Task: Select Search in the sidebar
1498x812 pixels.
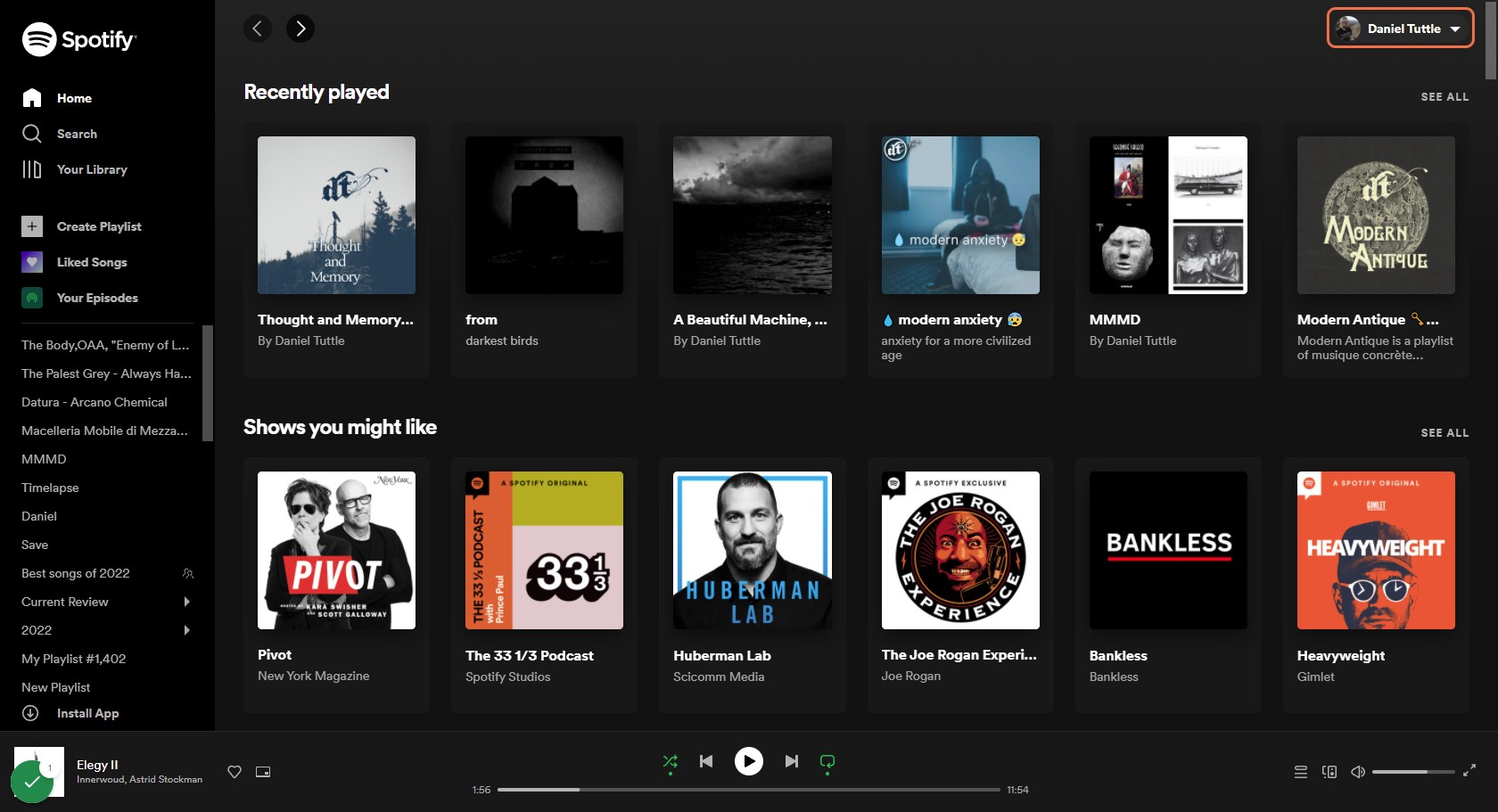Action: point(78,134)
